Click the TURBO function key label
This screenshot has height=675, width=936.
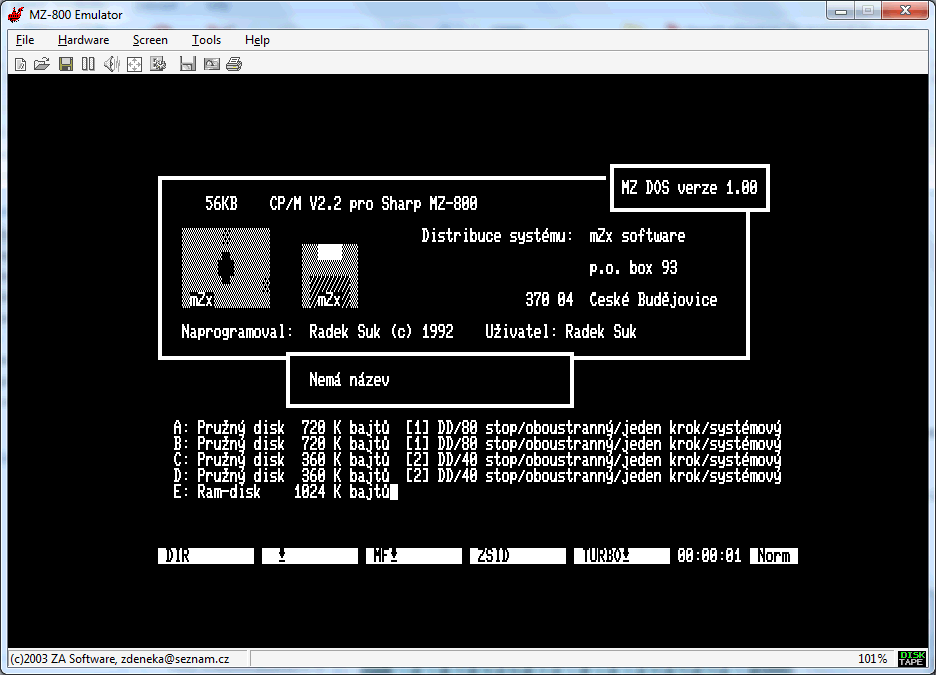pos(621,556)
